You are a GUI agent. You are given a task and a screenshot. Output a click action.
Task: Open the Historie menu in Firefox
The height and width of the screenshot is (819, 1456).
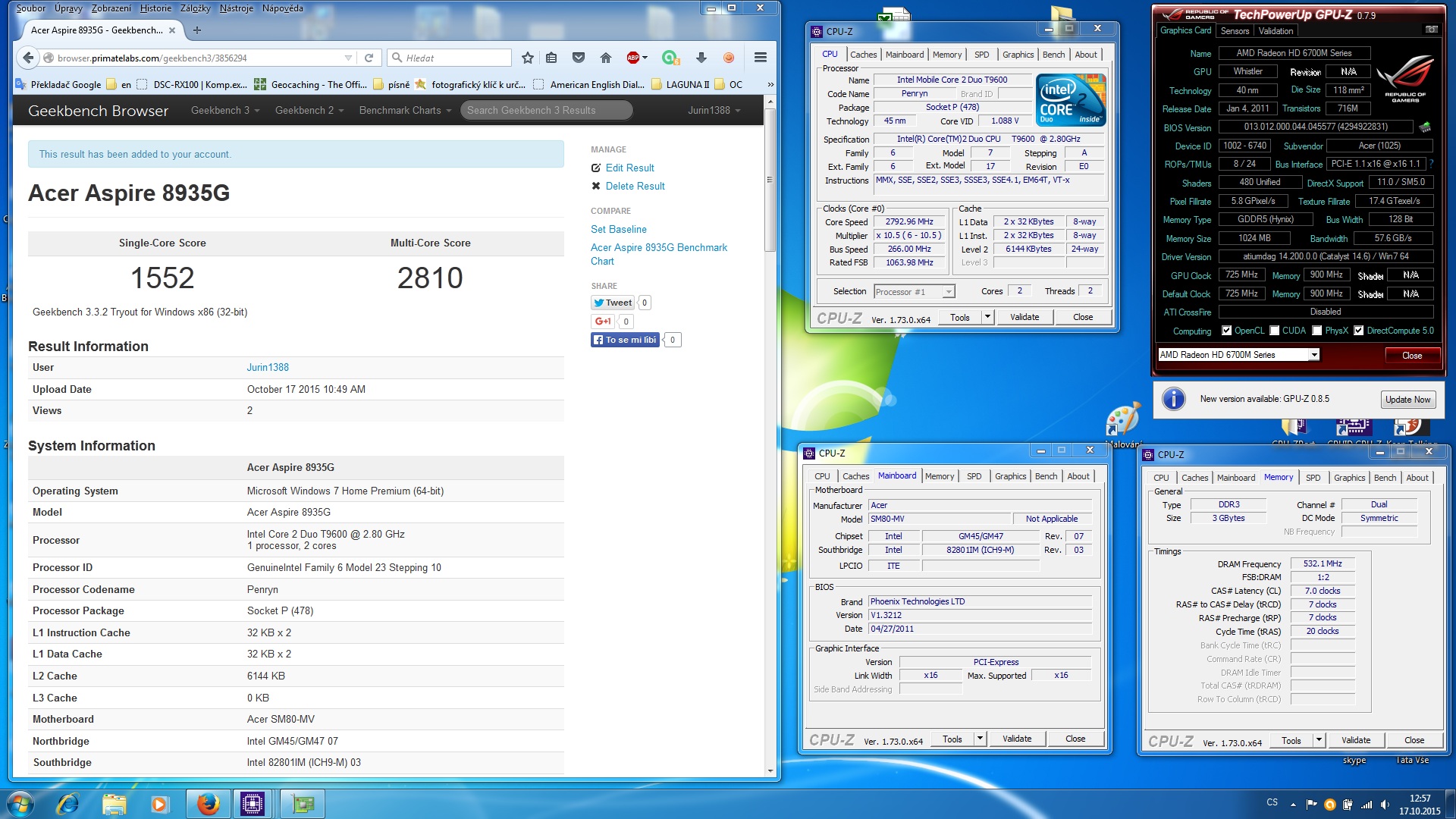[155, 8]
